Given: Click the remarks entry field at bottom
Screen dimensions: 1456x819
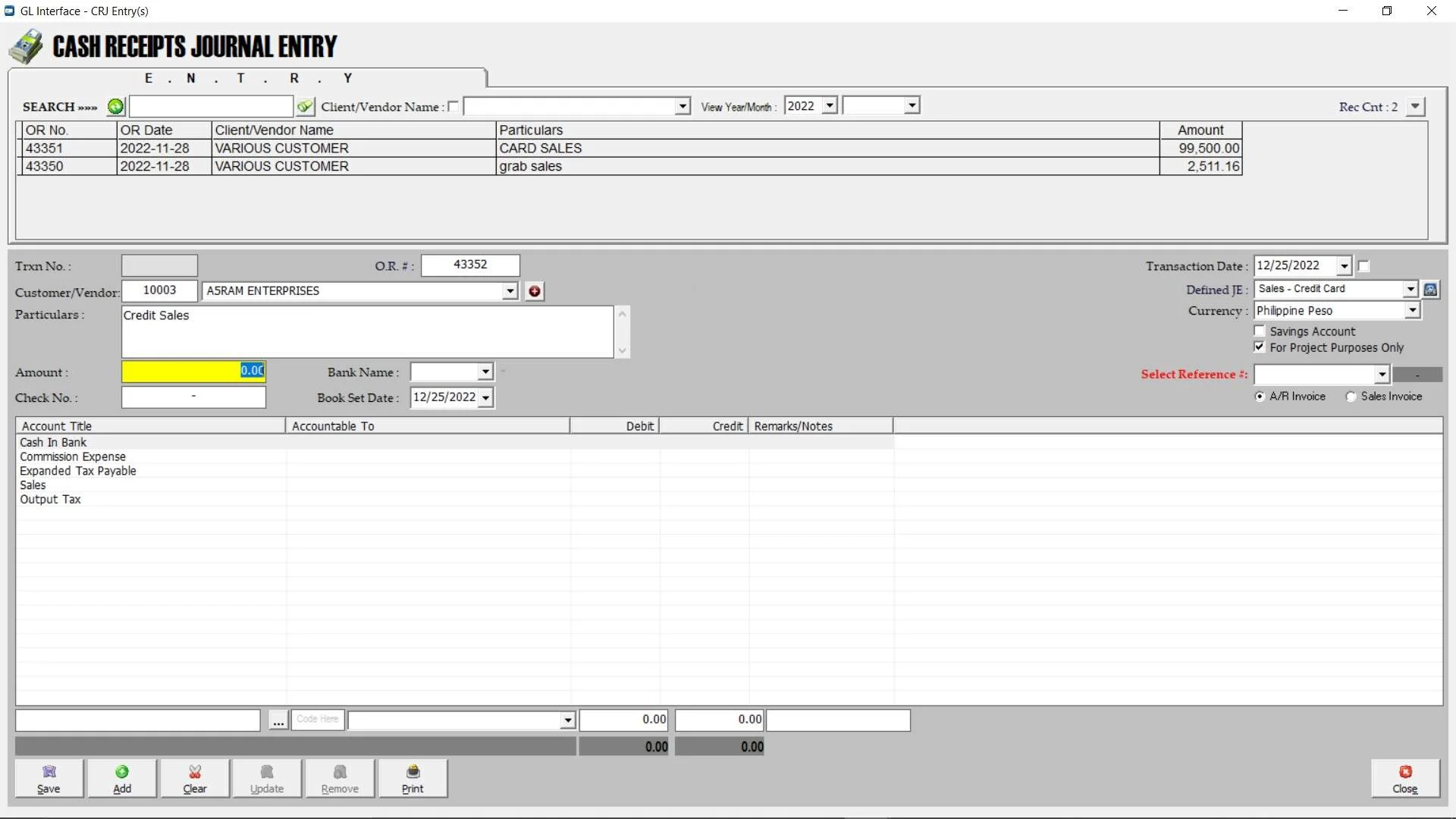Looking at the screenshot, I should [838, 720].
